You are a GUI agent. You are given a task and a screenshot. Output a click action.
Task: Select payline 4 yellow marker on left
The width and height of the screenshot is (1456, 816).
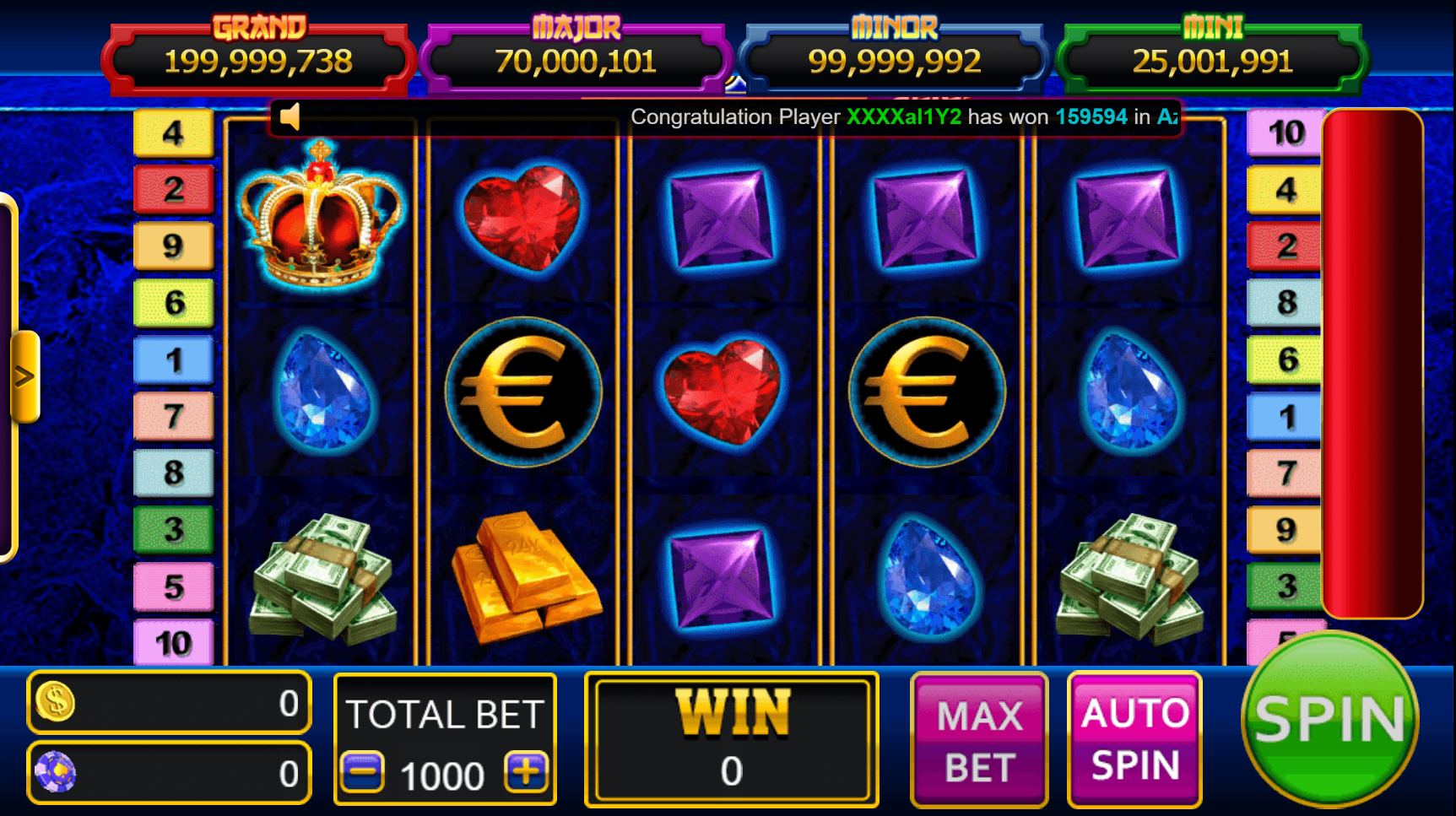point(173,133)
